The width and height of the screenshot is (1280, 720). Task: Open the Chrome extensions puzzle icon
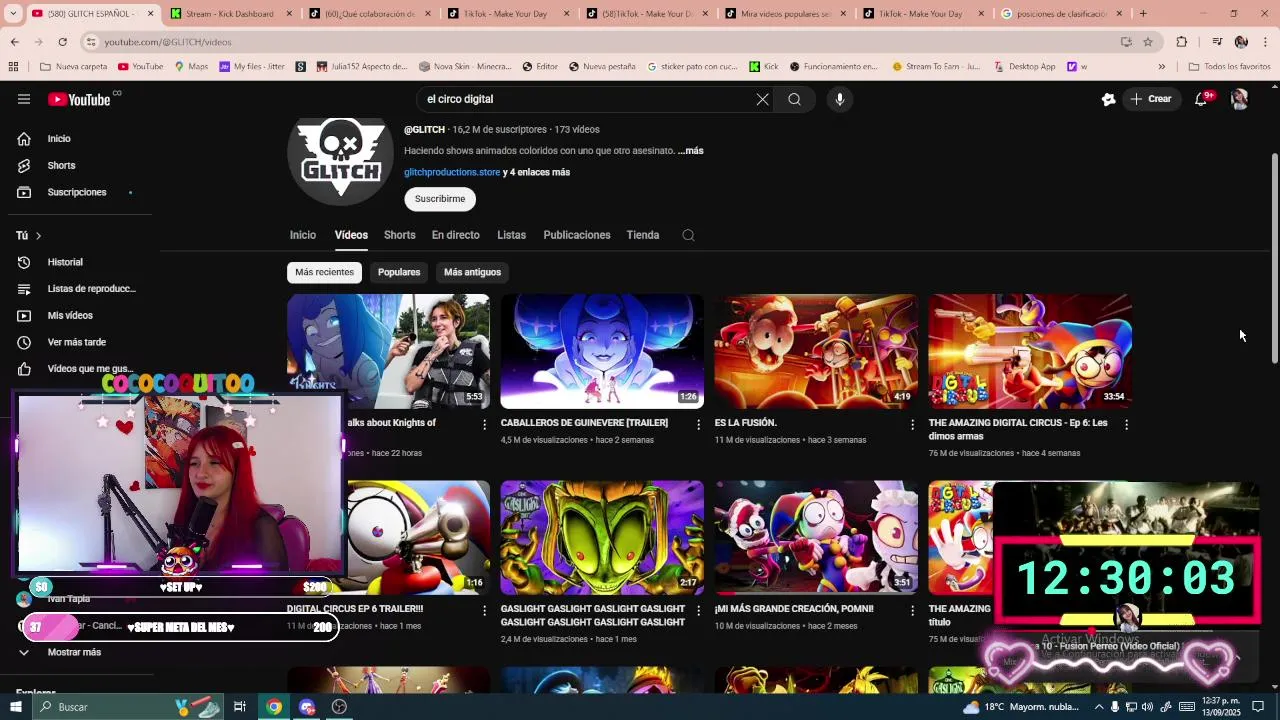1182,42
